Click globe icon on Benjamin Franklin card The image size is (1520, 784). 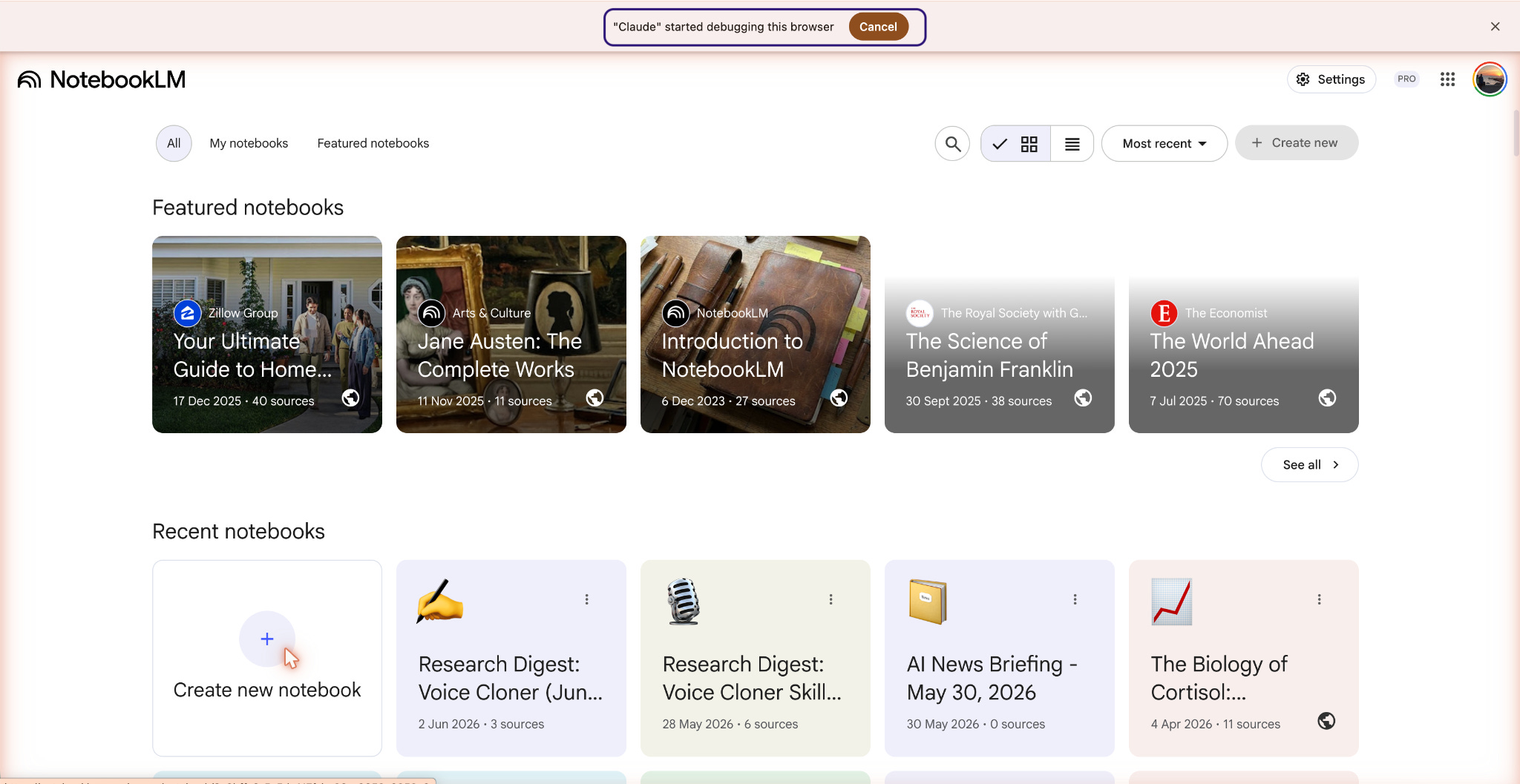pos(1083,398)
